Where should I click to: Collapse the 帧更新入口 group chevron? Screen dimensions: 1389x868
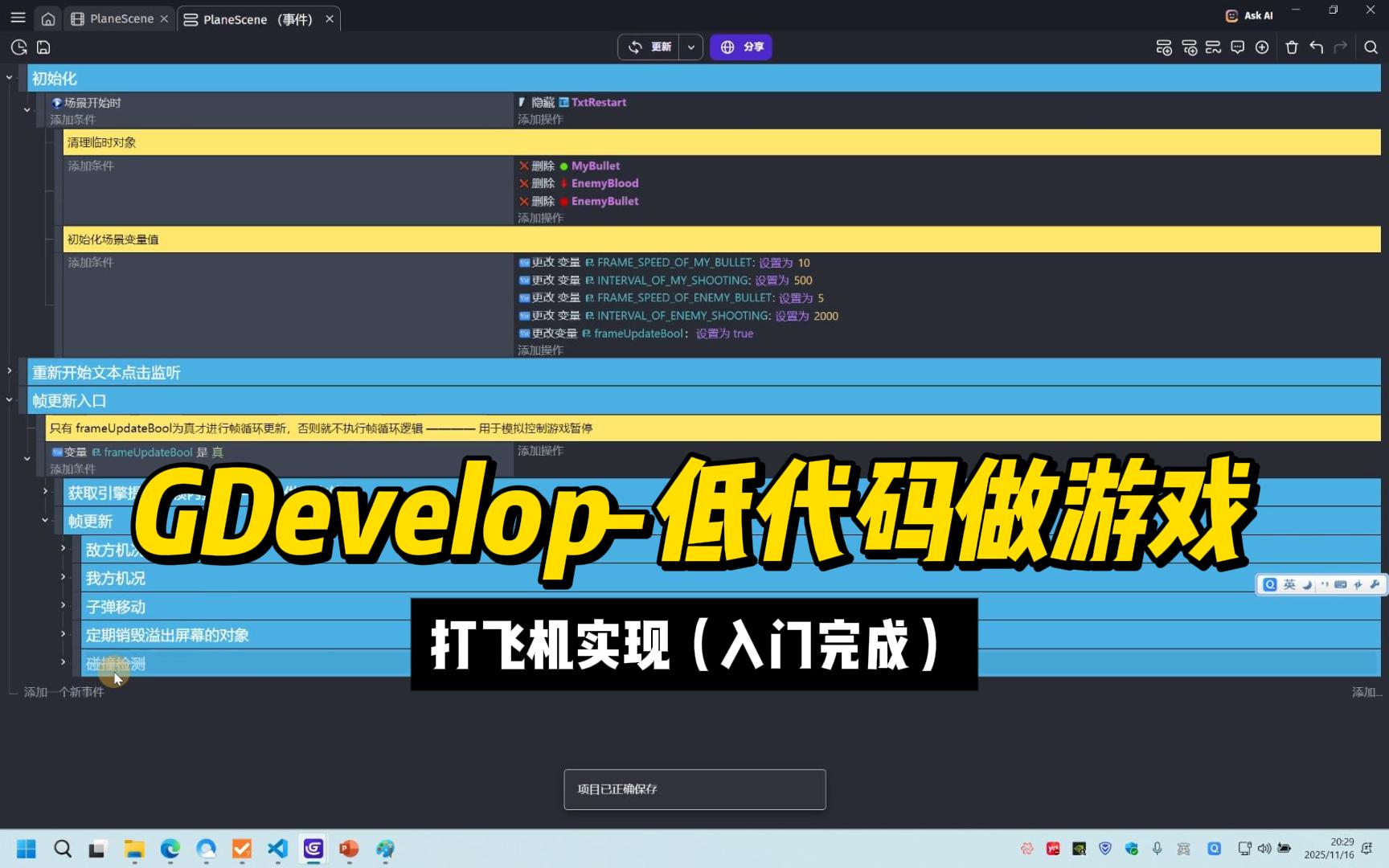pyautogui.click(x=10, y=399)
